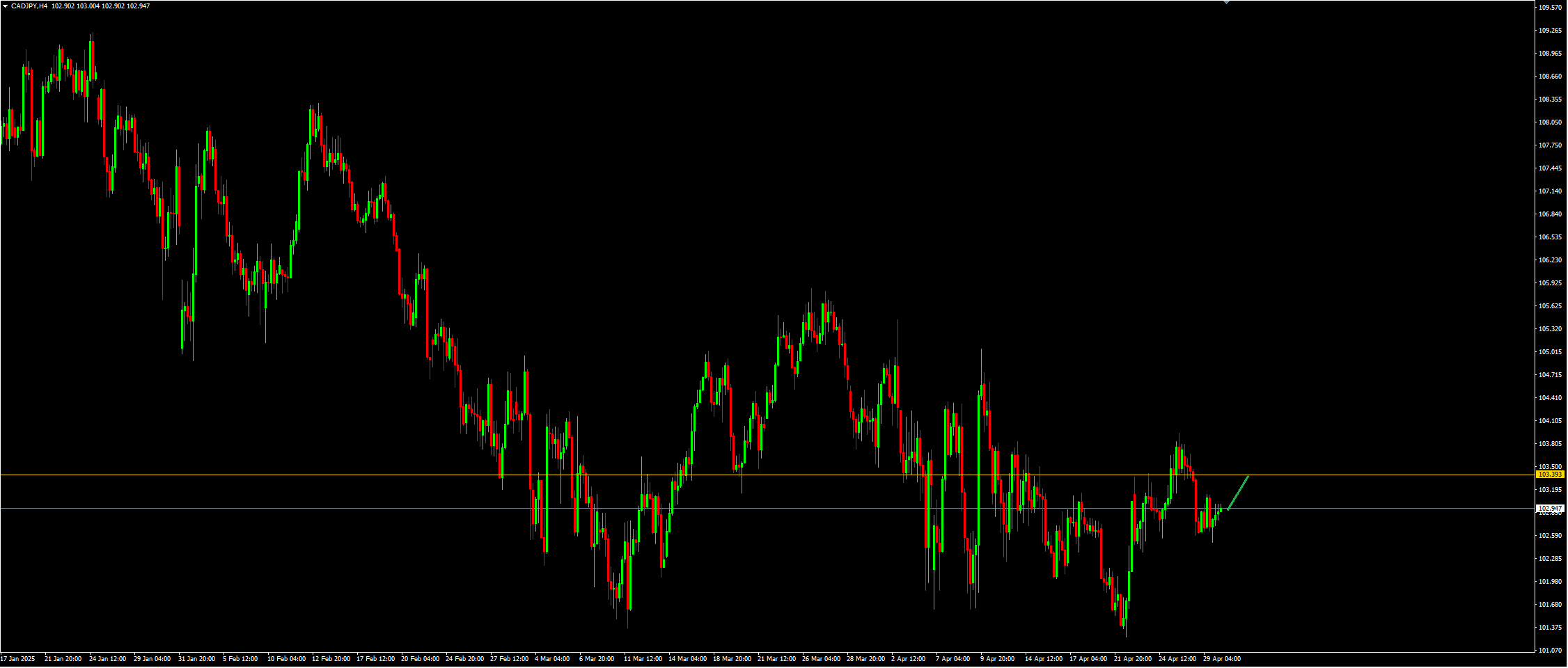Click the 24 Jan 12:00 time label
The width and height of the screenshot is (1568, 668).
(x=108, y=659)
